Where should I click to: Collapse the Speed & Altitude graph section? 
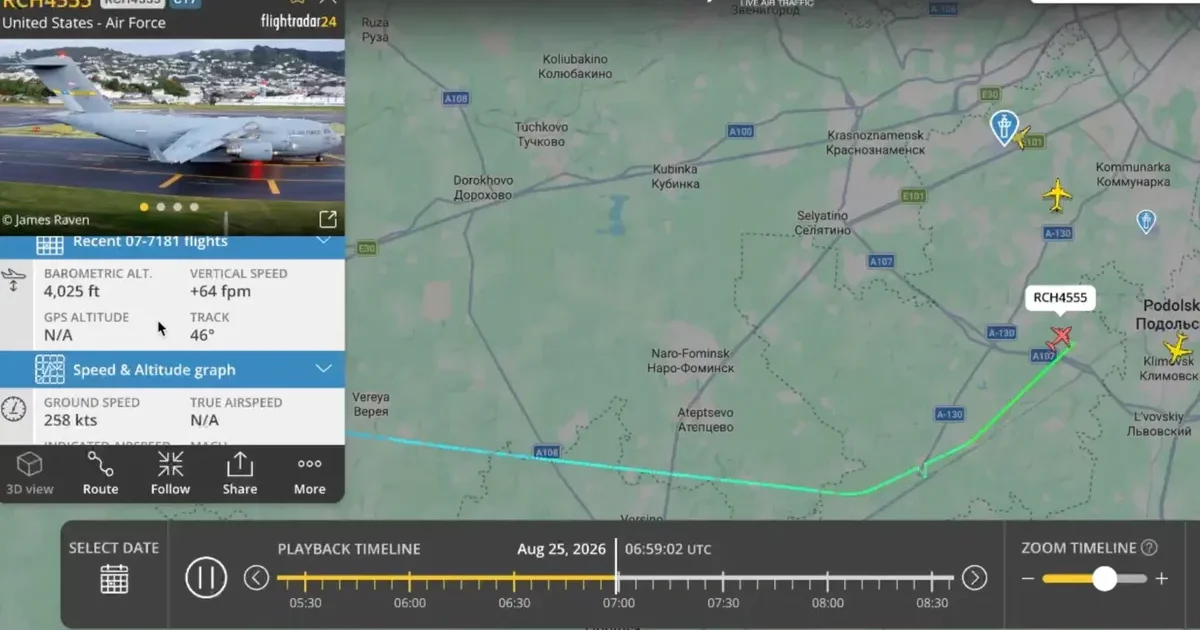tap(323, 369)
